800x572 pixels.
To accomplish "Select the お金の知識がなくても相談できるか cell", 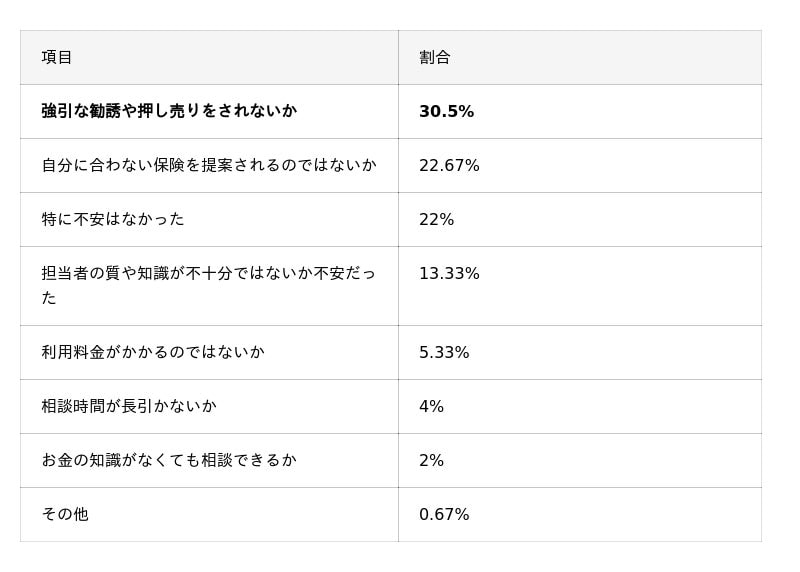I will (169, 460).
